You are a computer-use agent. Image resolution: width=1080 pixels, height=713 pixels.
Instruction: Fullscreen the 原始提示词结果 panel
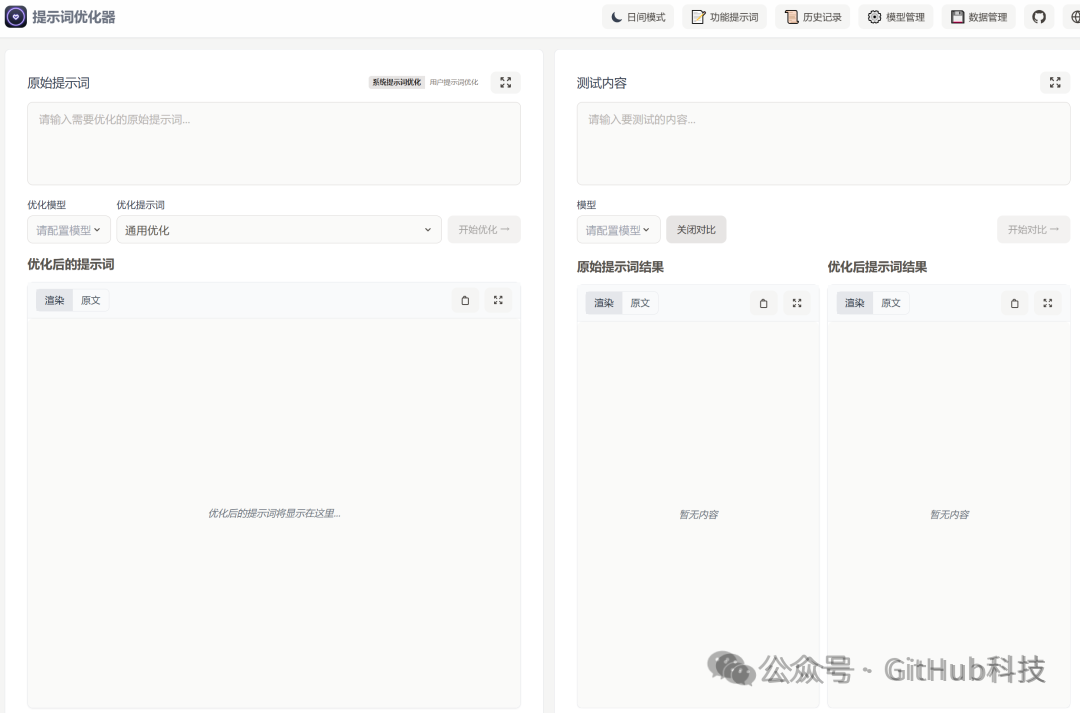click(x=797, y=303)
